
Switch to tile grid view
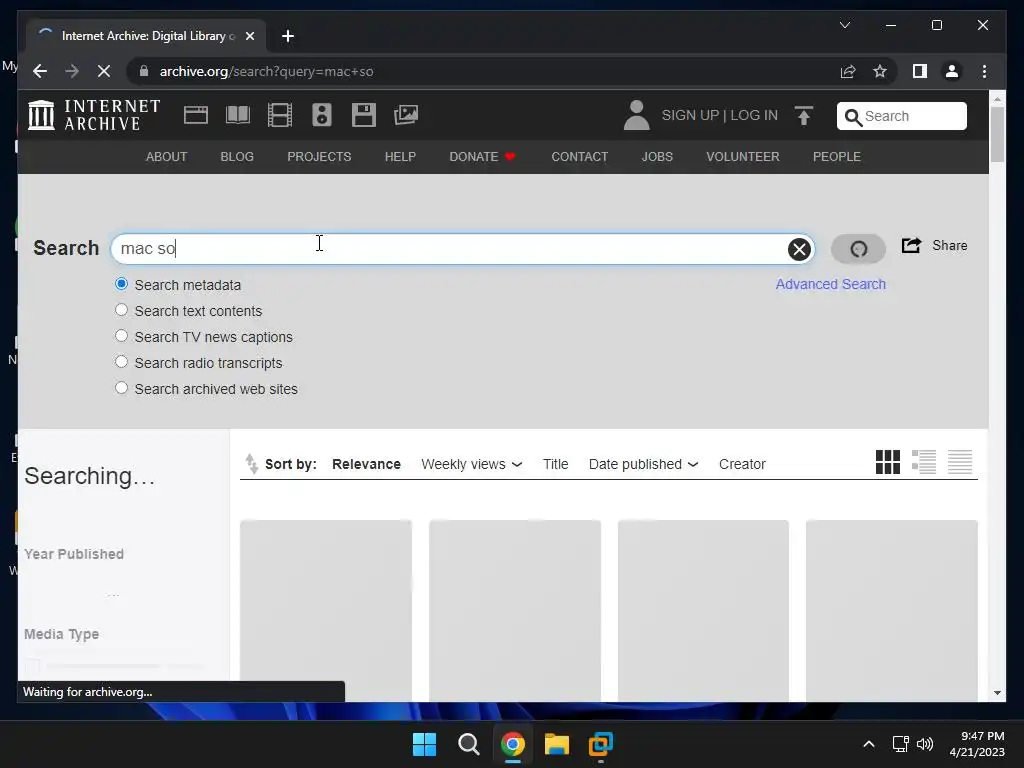point(888,462)
